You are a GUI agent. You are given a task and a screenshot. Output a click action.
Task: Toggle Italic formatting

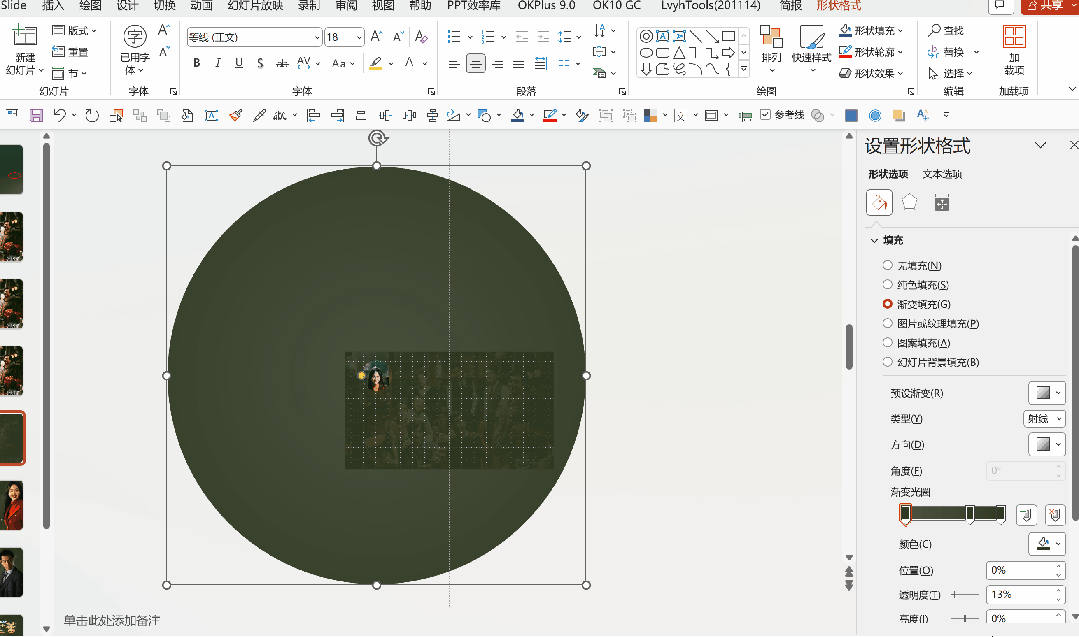click(x=217, y=63)
